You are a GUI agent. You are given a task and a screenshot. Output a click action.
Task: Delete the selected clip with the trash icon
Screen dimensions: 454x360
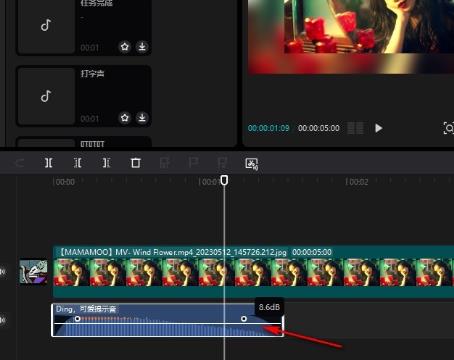(x=135, y=163)
